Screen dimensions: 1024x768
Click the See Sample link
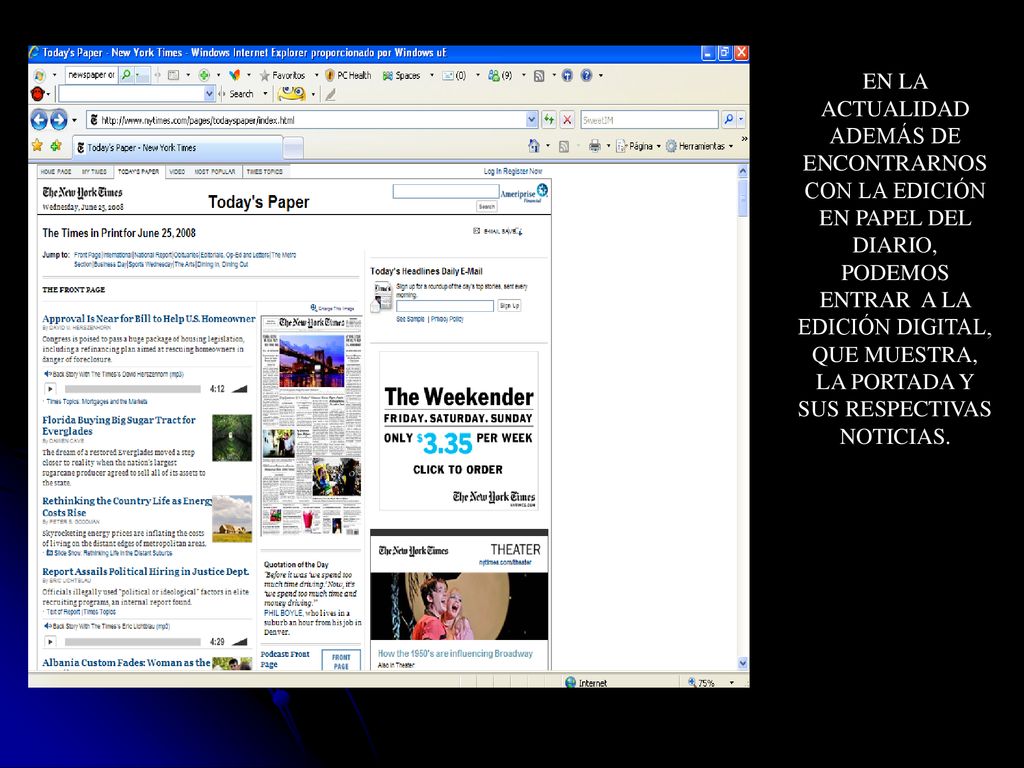click(410, 319)
